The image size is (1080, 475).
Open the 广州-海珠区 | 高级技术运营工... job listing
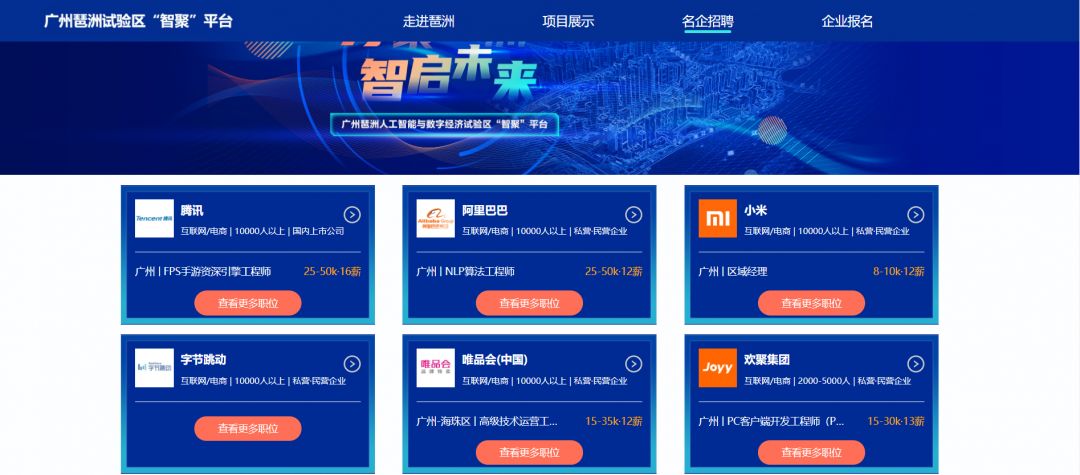point(487,421)
